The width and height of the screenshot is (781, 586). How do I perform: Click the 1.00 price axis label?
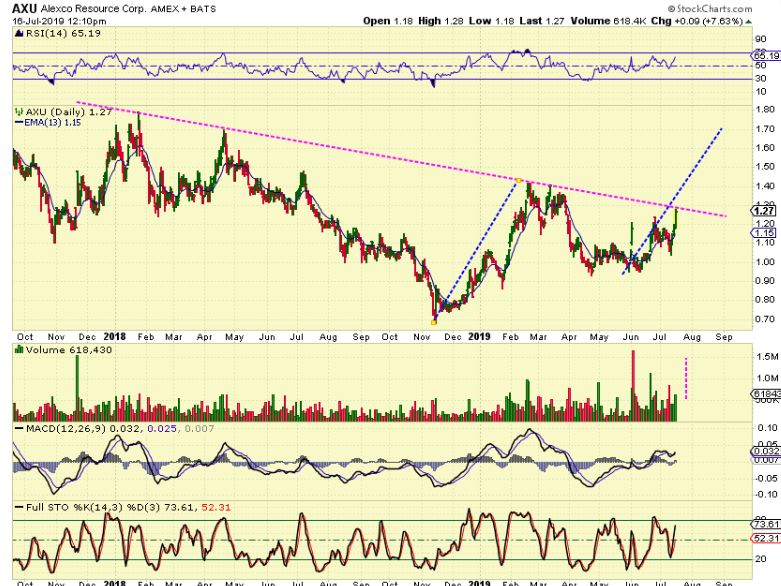[765, 262]
